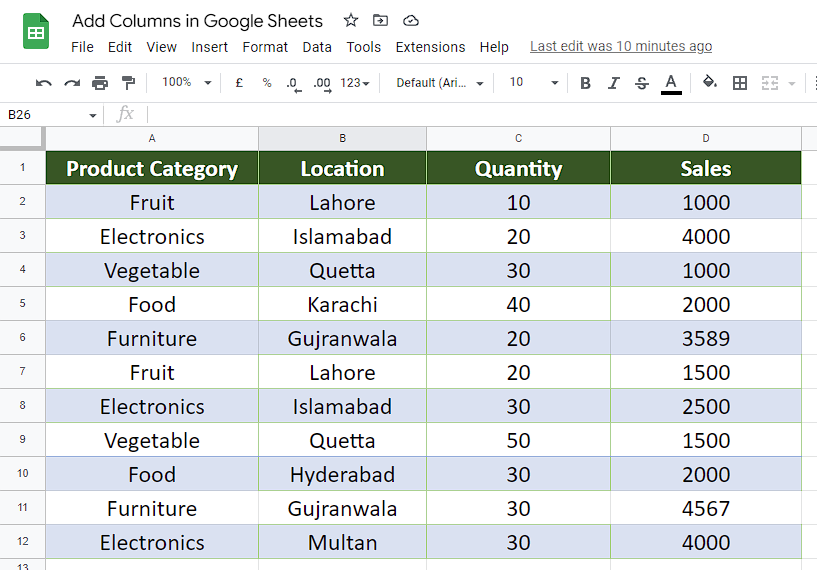Select 'Fruit' cell in row 2
Viewport: 817px width, 570px height.
point(152,202)
